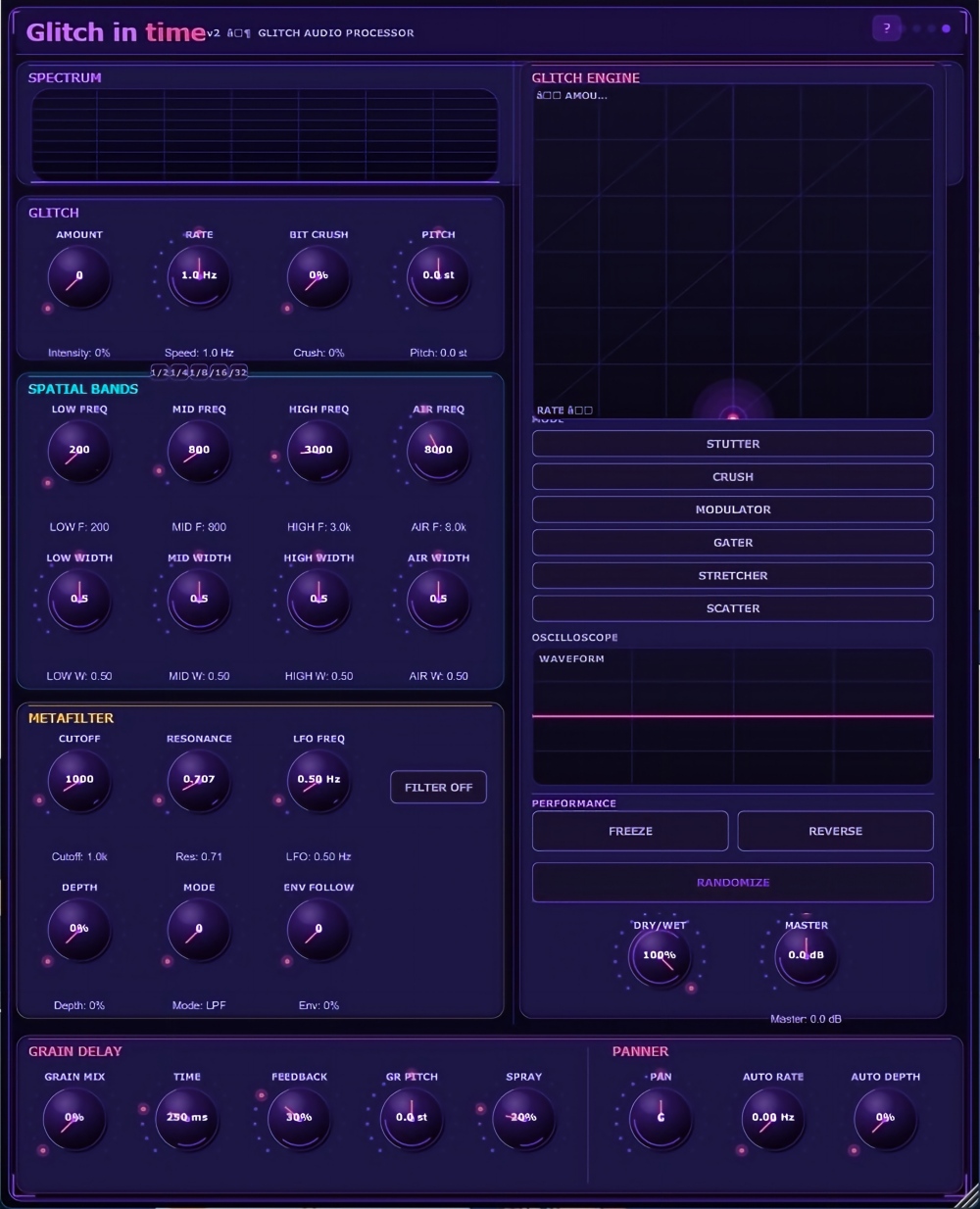
Task: Click the 'Pitch: 0.0 st' readout
Action: pyautogui.click(x=438, y=353)
